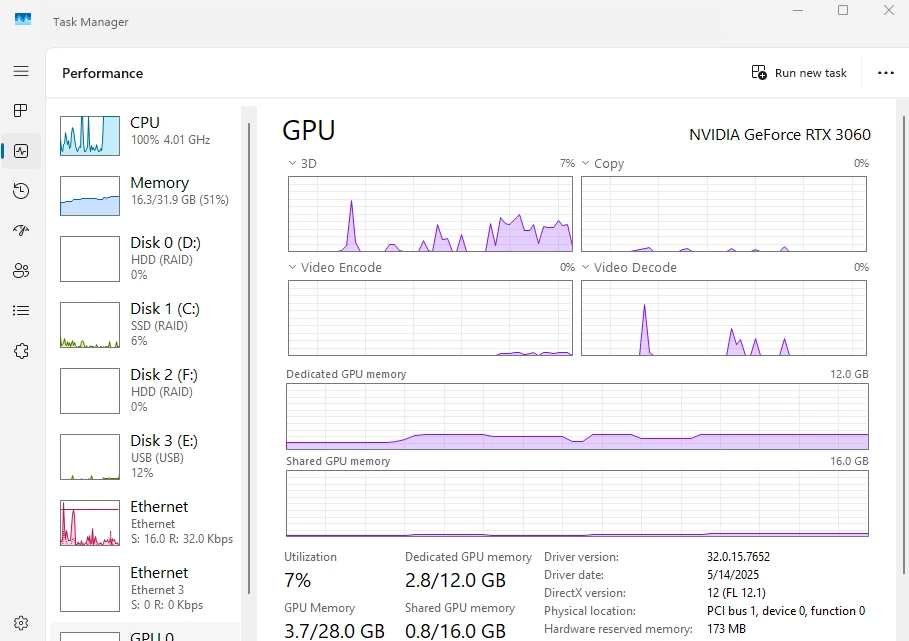The image size is (909, 641).
Task: Select the GPU 0 item
Action: click(x=145, y=633)
